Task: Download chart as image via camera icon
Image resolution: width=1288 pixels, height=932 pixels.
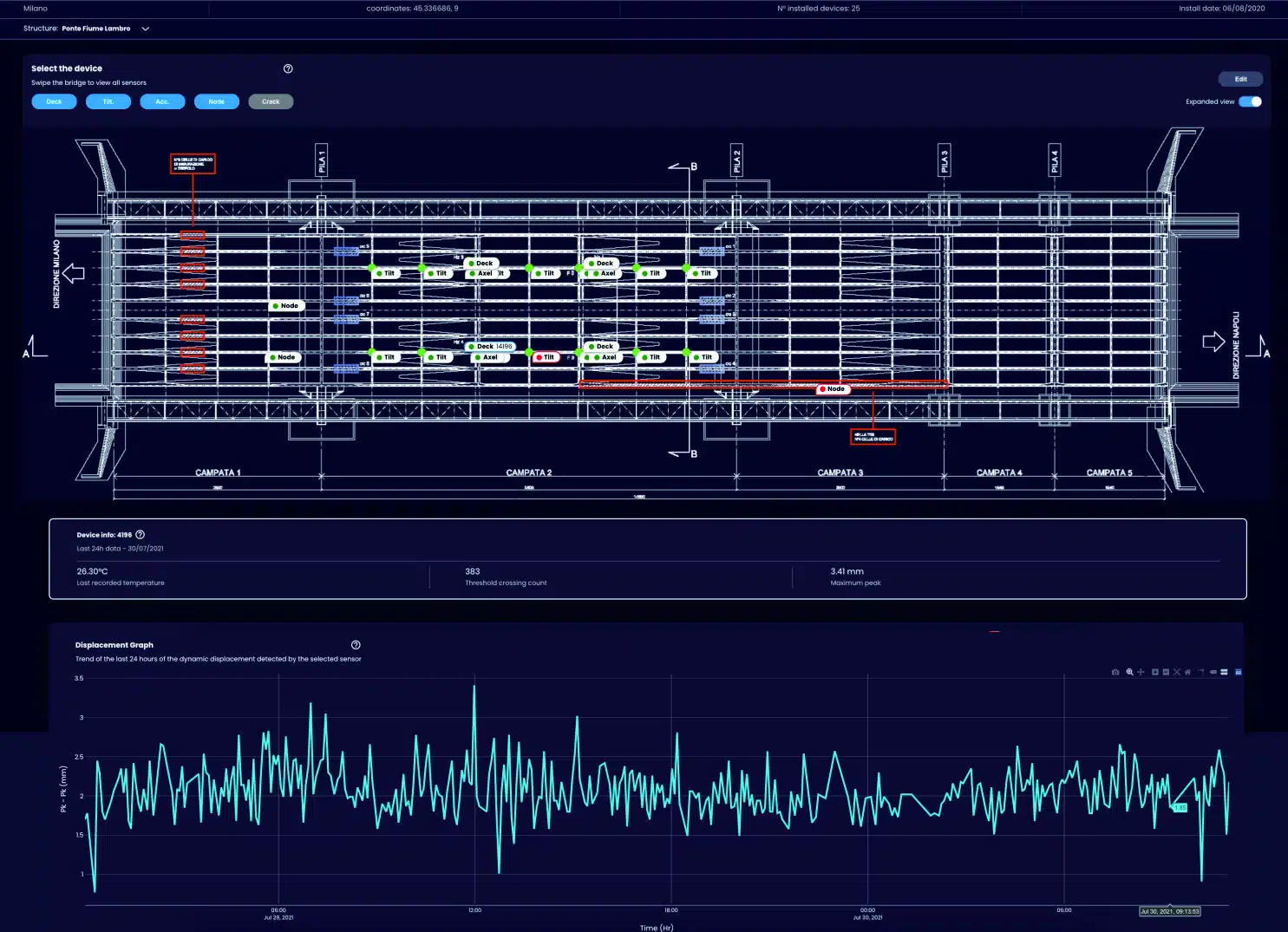Action: [1115, 672]
